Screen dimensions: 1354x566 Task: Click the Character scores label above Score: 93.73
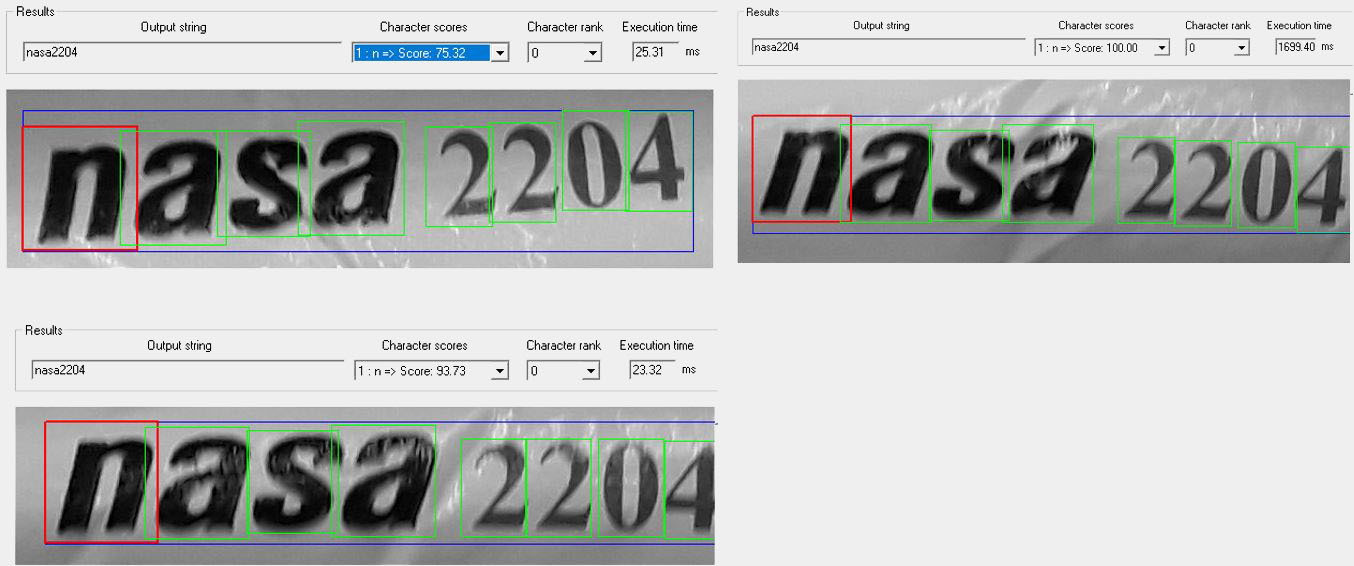[x=424, y=345]
